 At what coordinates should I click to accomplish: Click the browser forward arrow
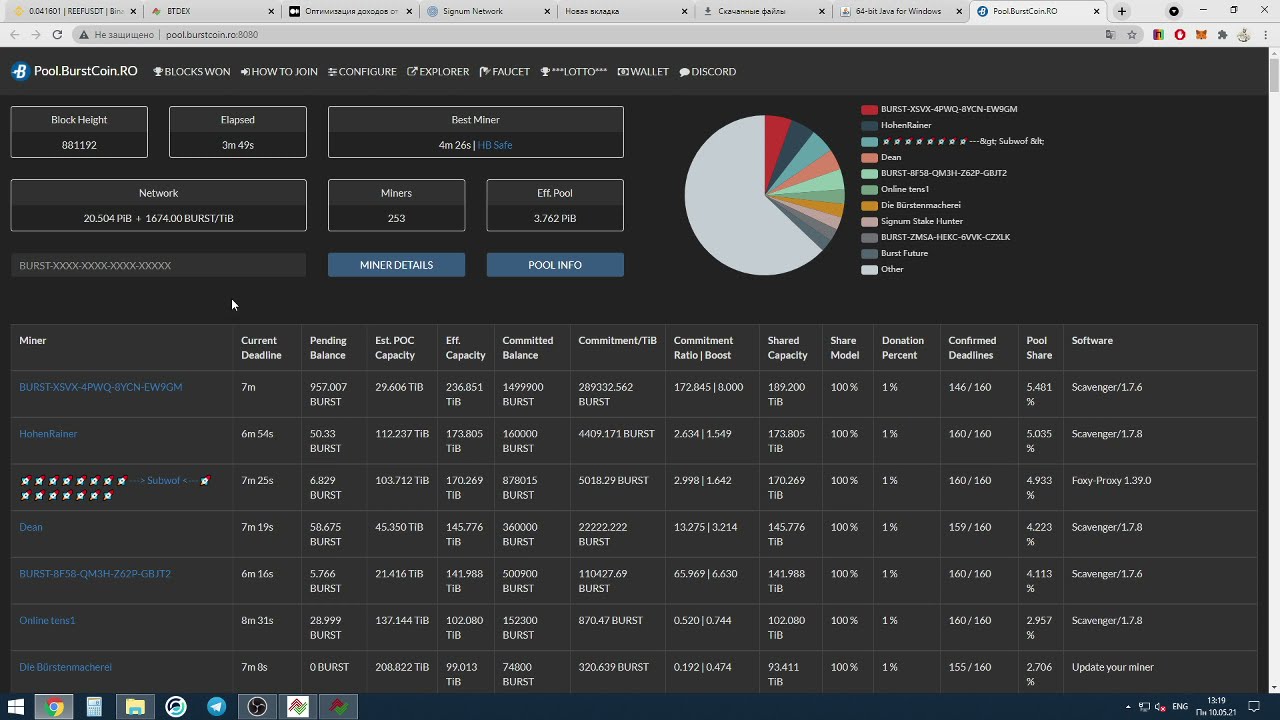click(36, 34)
